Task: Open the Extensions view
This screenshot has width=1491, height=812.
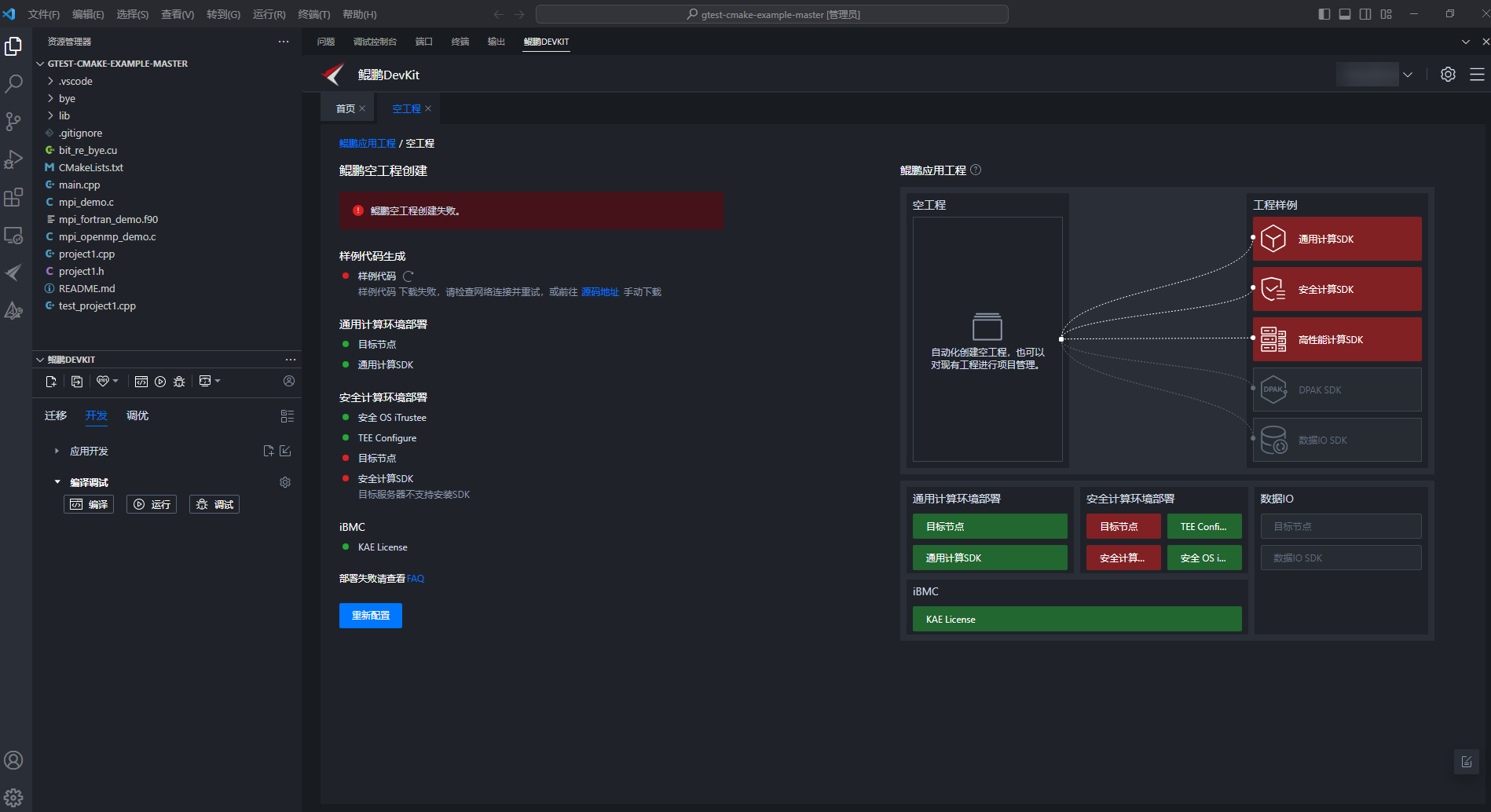Action: pyautogui.click(x=13, y=197)
